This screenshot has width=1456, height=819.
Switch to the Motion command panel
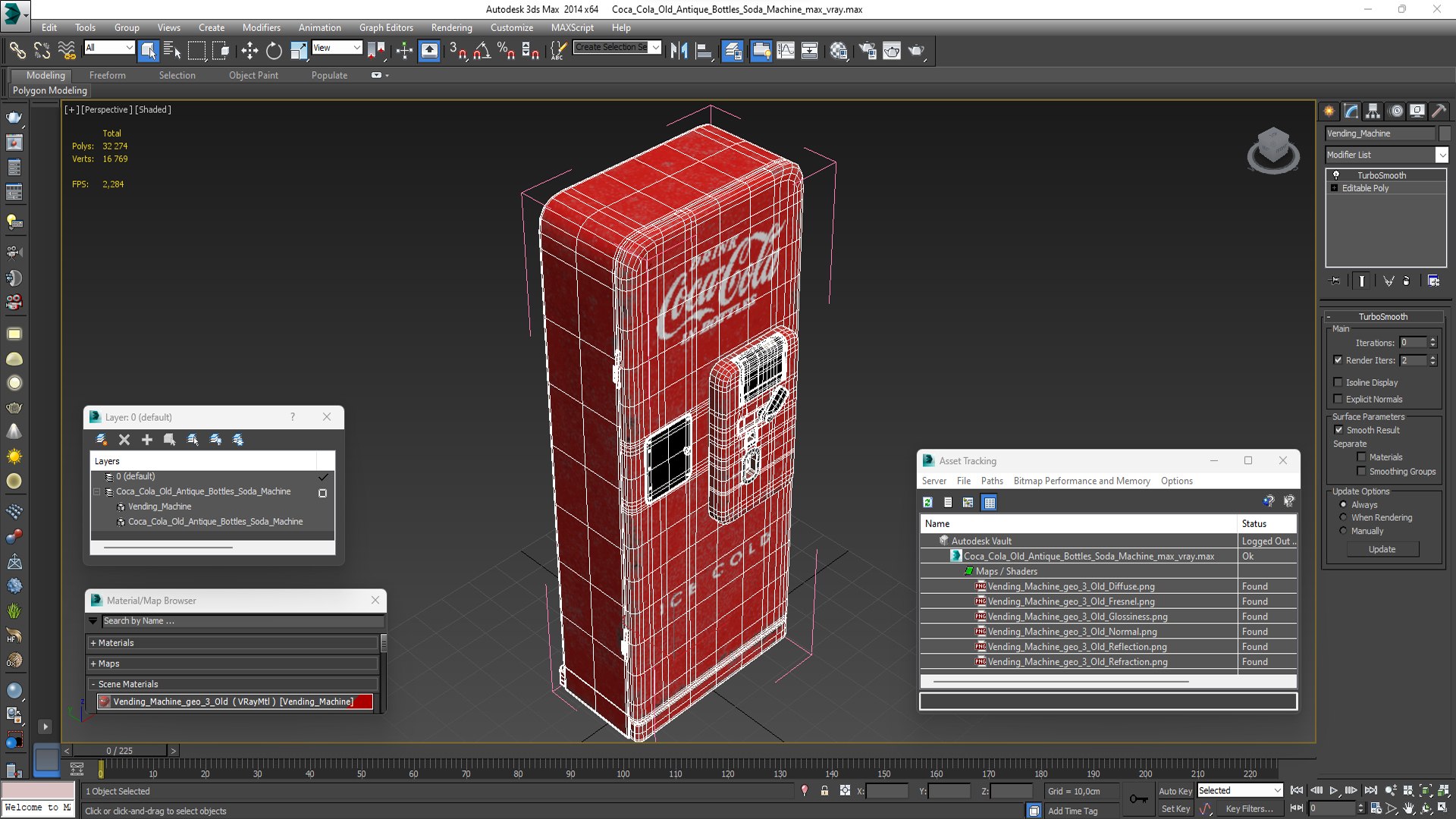(x=1396, y=111)
